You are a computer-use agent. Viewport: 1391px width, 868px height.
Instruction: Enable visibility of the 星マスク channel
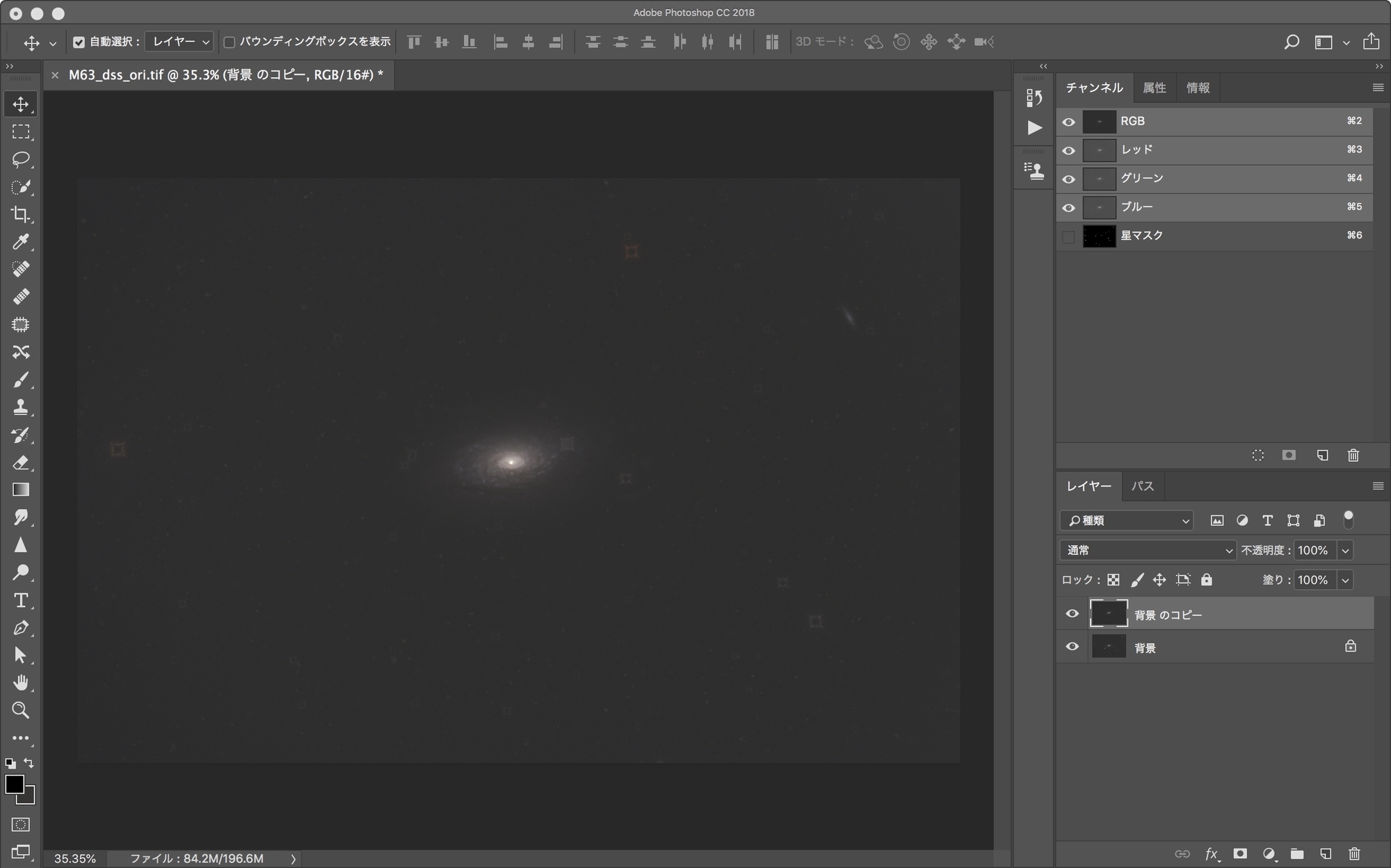1069,236
